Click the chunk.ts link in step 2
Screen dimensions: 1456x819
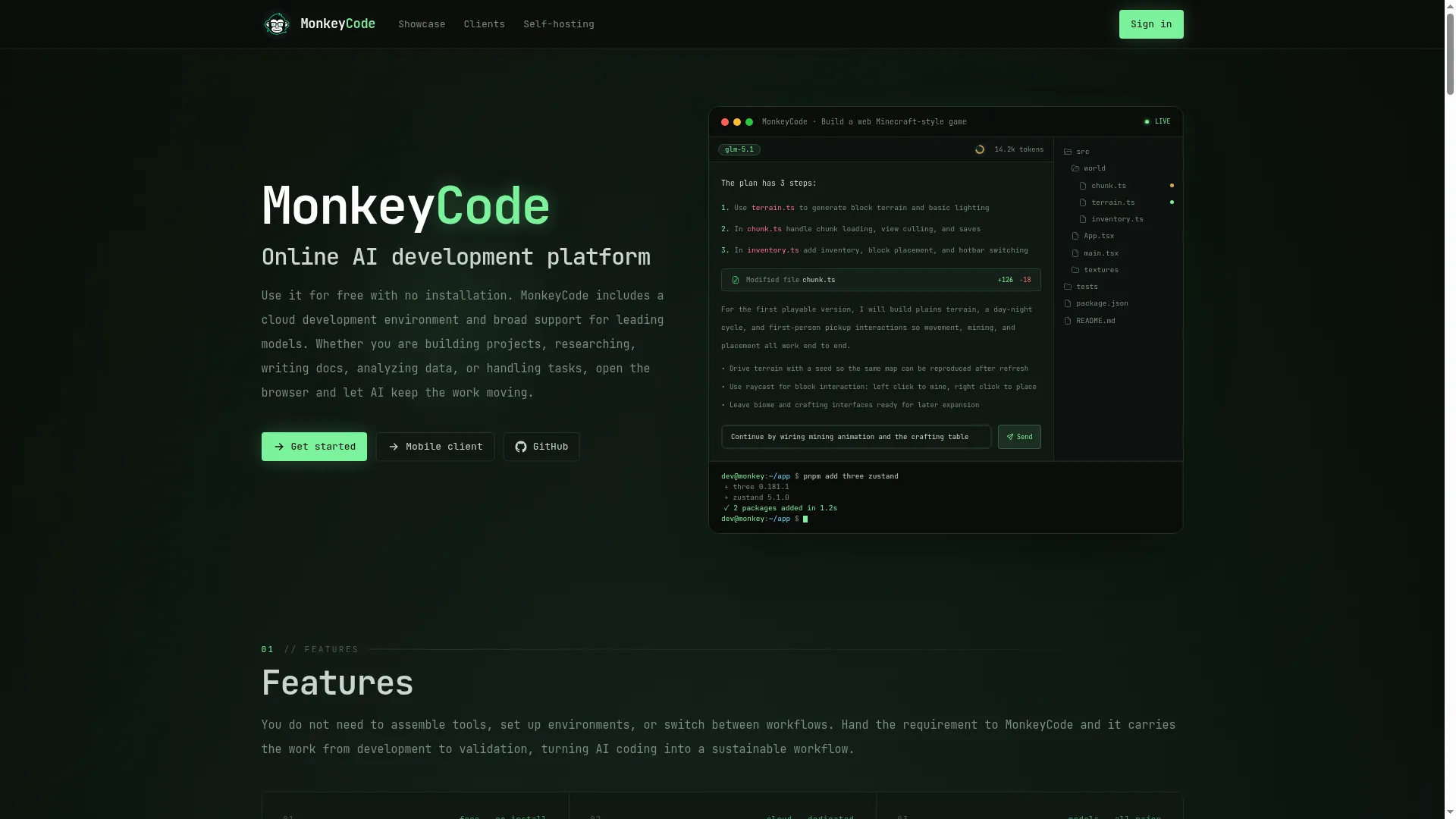(764, 229)
